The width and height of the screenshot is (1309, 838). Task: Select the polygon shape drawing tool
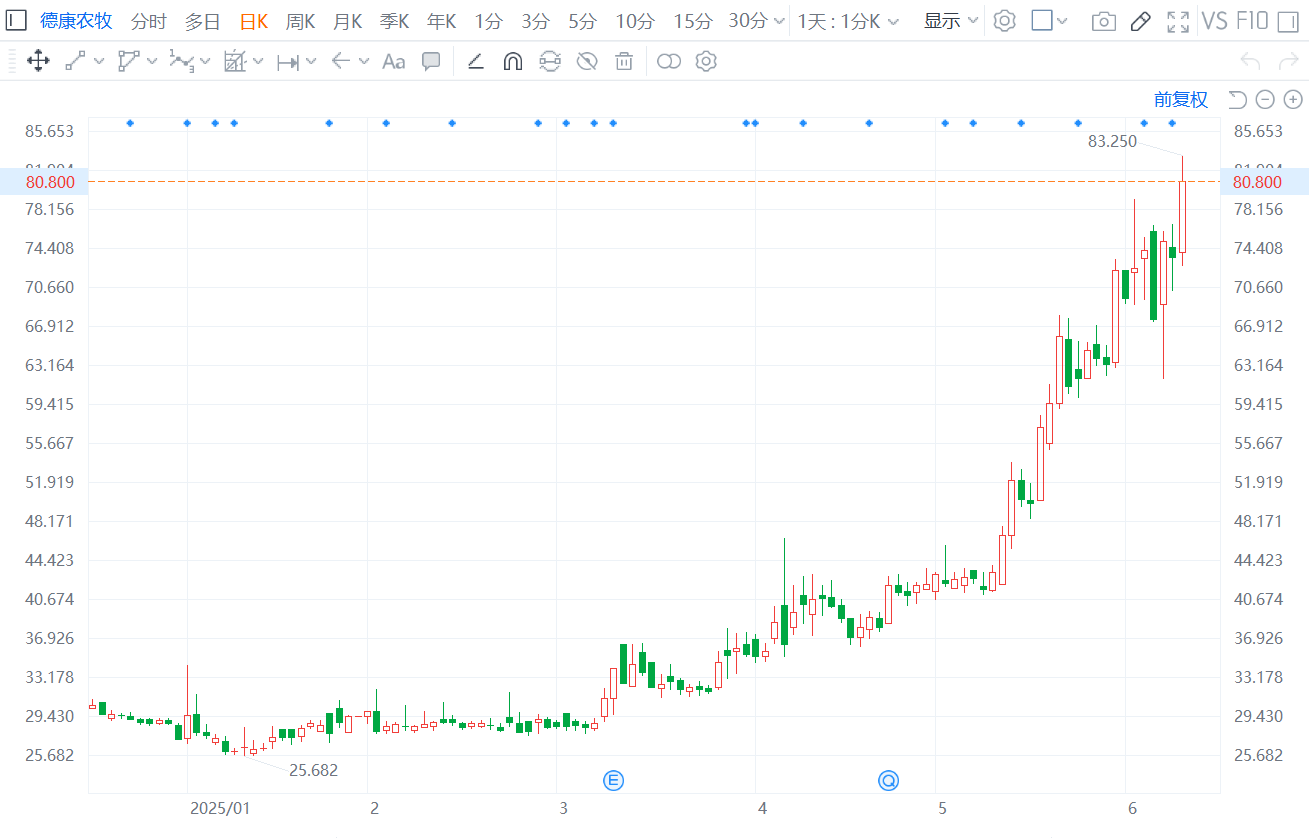[x=128, y=62]
